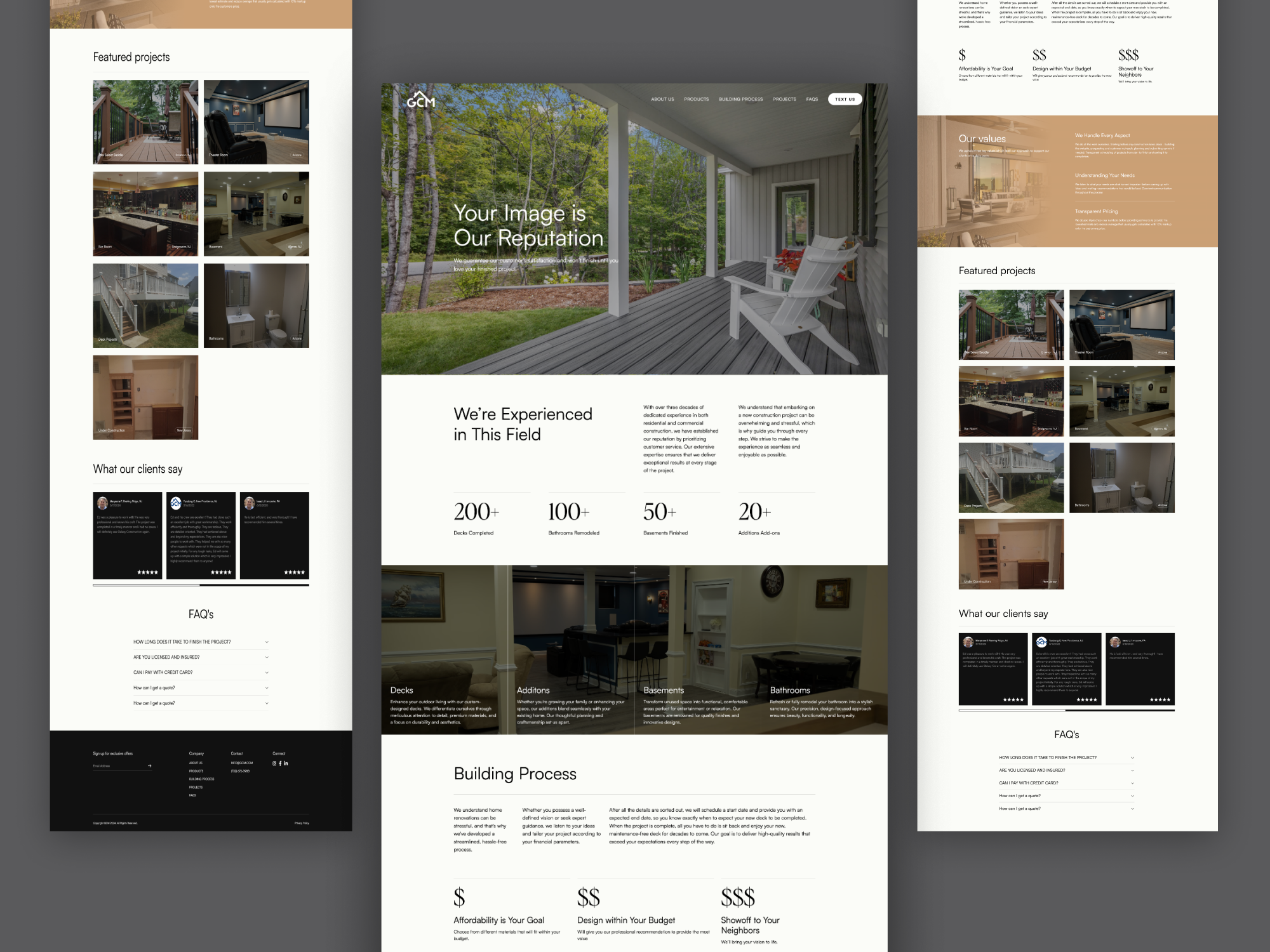
Task: Open About Us in the top navigation
Action: tap(662, 100)
